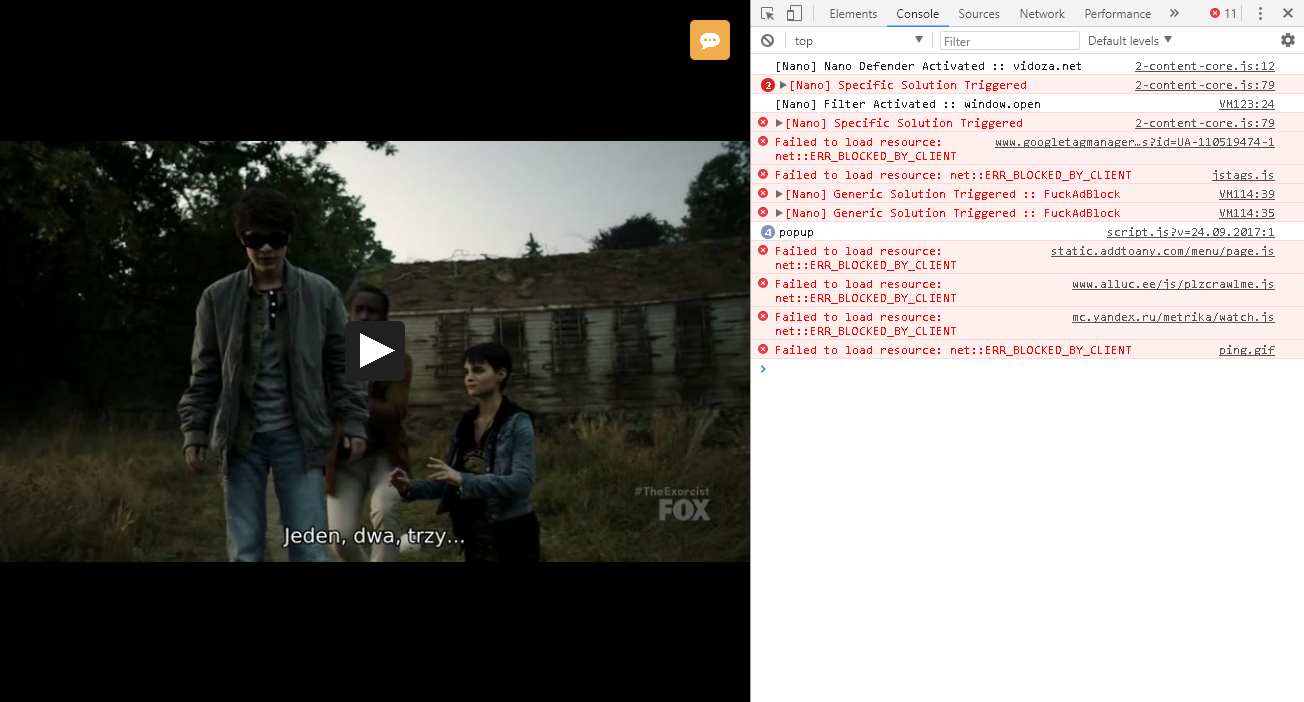Click the blue popup info badge icon
The width and height of the screenshot is (1304, 702).
pyautogui.click(x=766, y=231)
